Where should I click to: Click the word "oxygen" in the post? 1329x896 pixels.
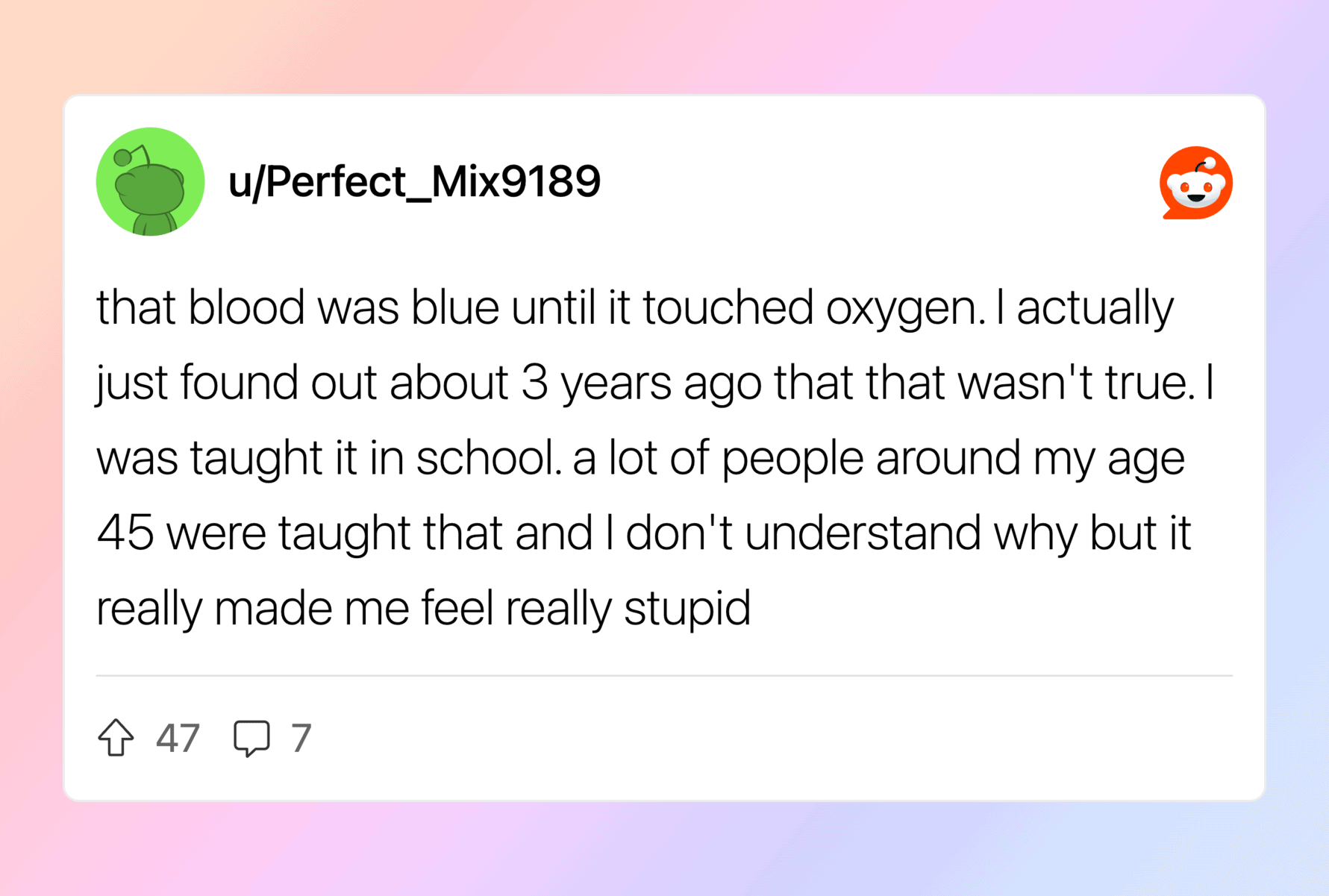point(901,308)
